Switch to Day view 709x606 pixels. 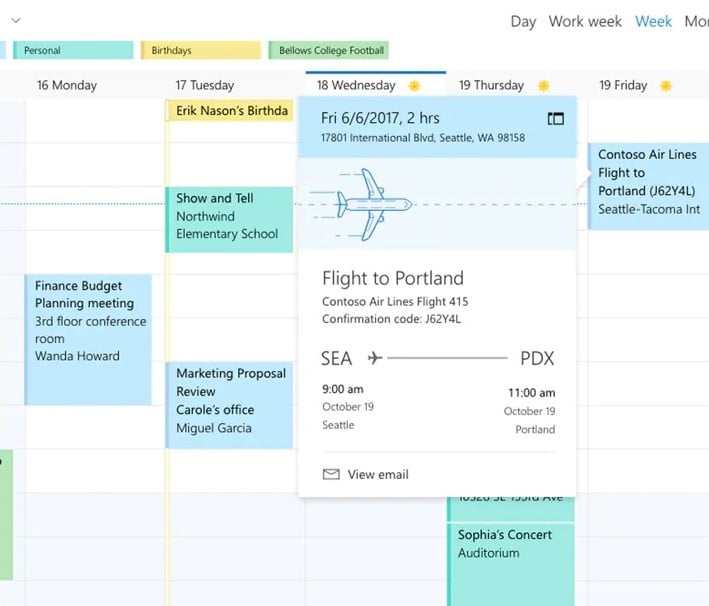(523, 21)
